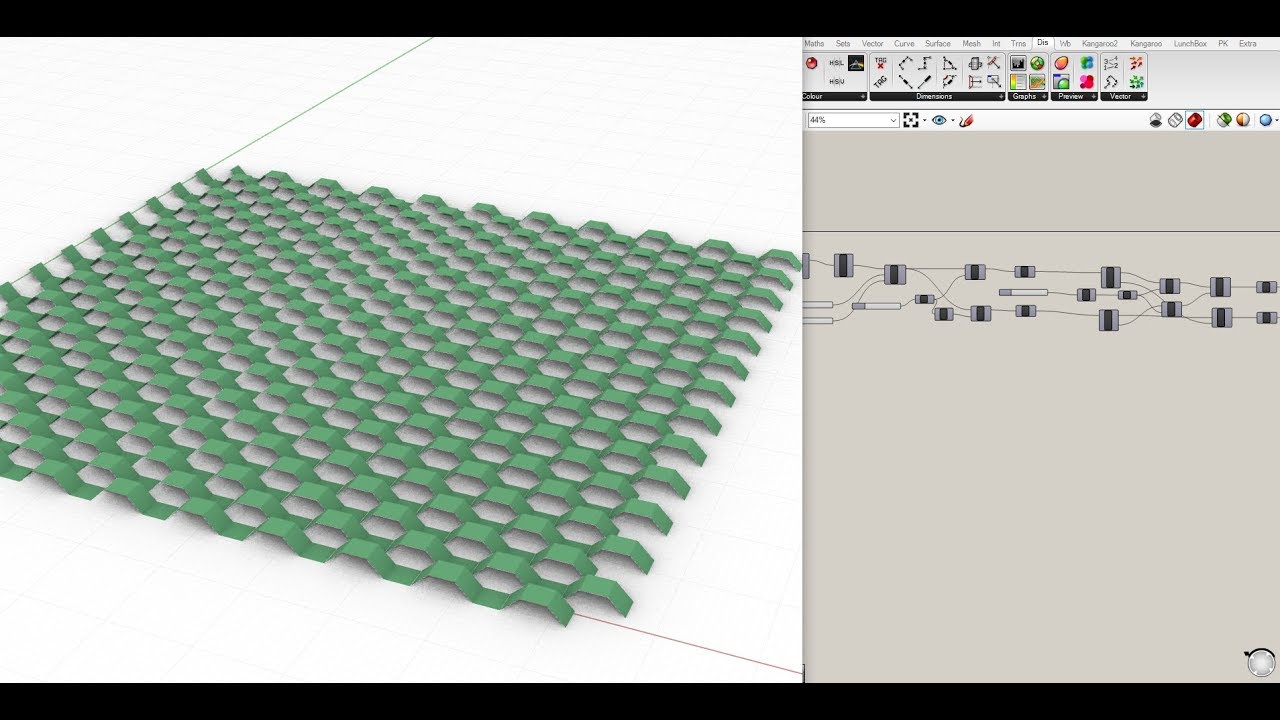Switch to the Maths tab
The height and width of the screenshot is (720, 1280).
814,44
